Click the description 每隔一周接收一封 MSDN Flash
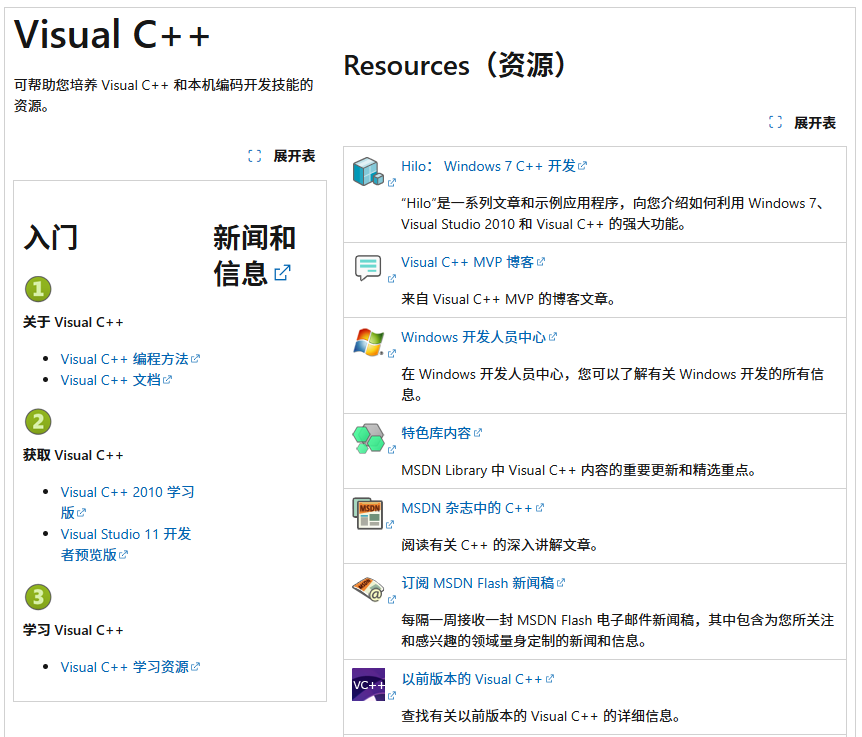The height and width of the screenshot is (737, 862). pyautogui.click(x=617, y=630)
